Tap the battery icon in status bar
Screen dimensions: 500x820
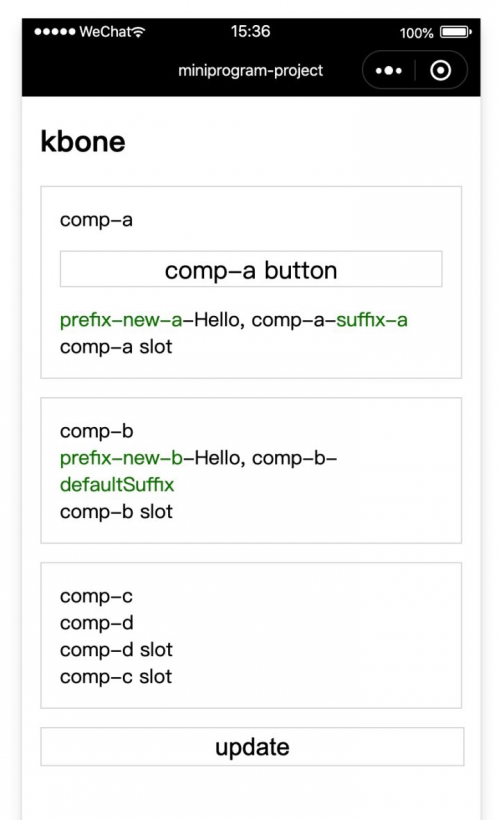coord(456,32)
